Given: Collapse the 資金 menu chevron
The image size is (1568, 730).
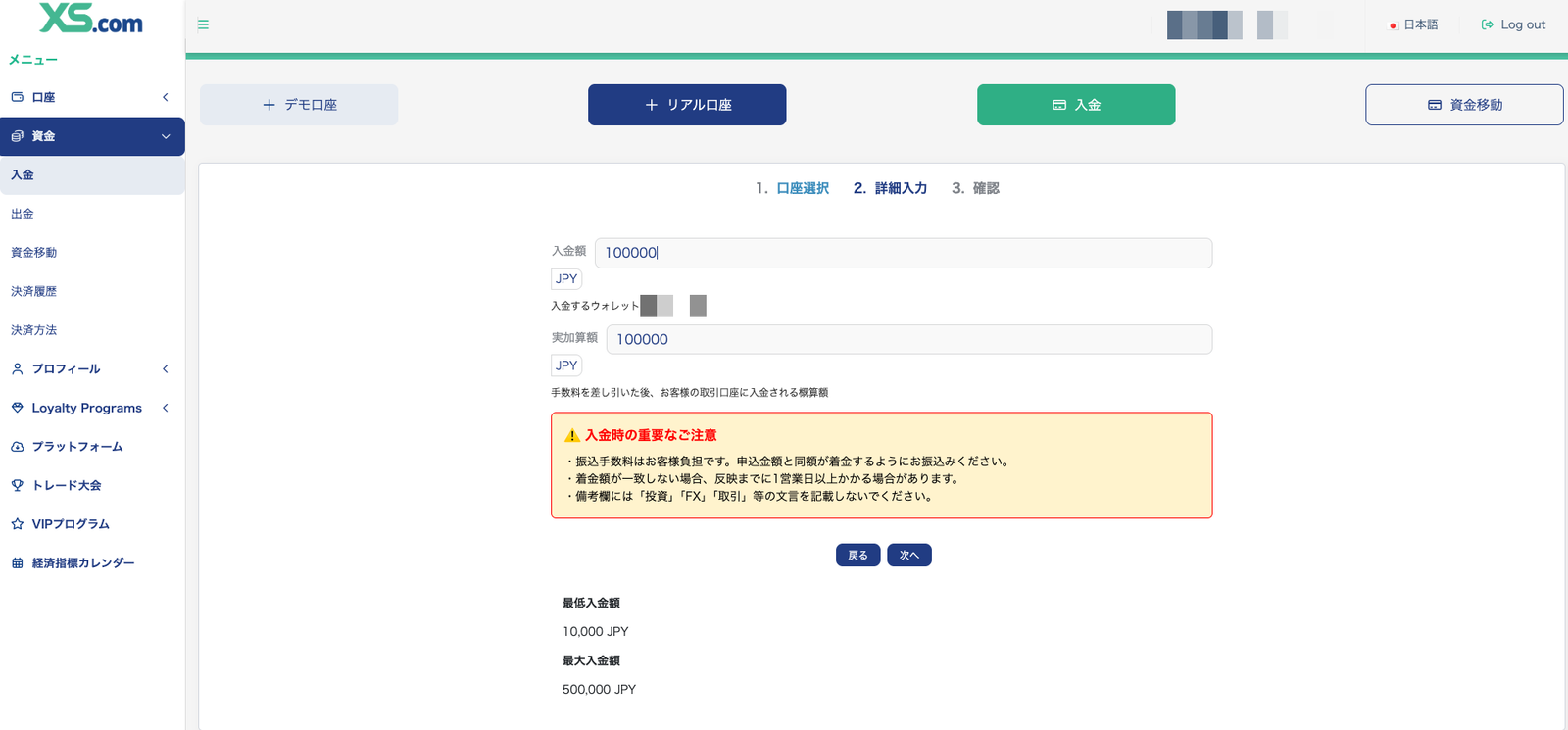Looking at the screenshot, I should [166, 136].
